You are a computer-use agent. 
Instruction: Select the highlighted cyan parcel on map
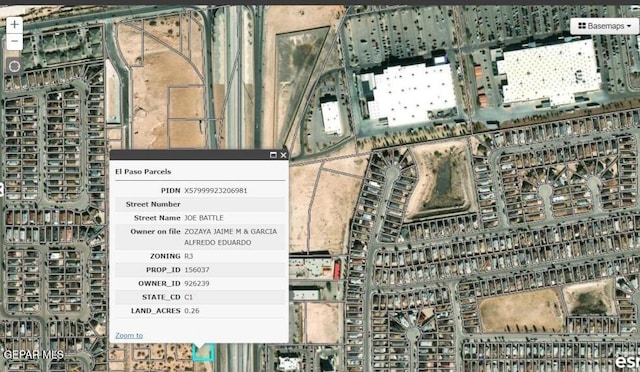pos(203,353)
